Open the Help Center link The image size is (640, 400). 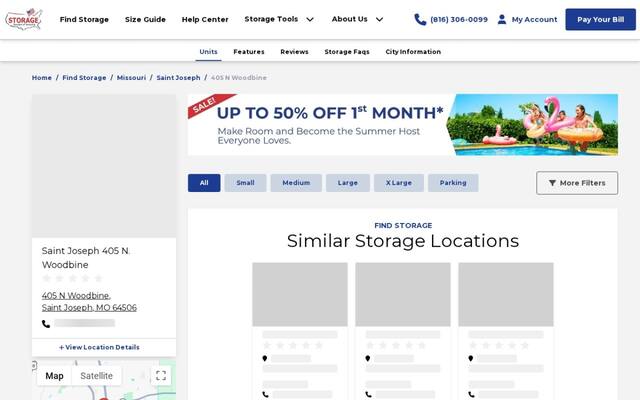pyautogui.click(x=205, y=19)
